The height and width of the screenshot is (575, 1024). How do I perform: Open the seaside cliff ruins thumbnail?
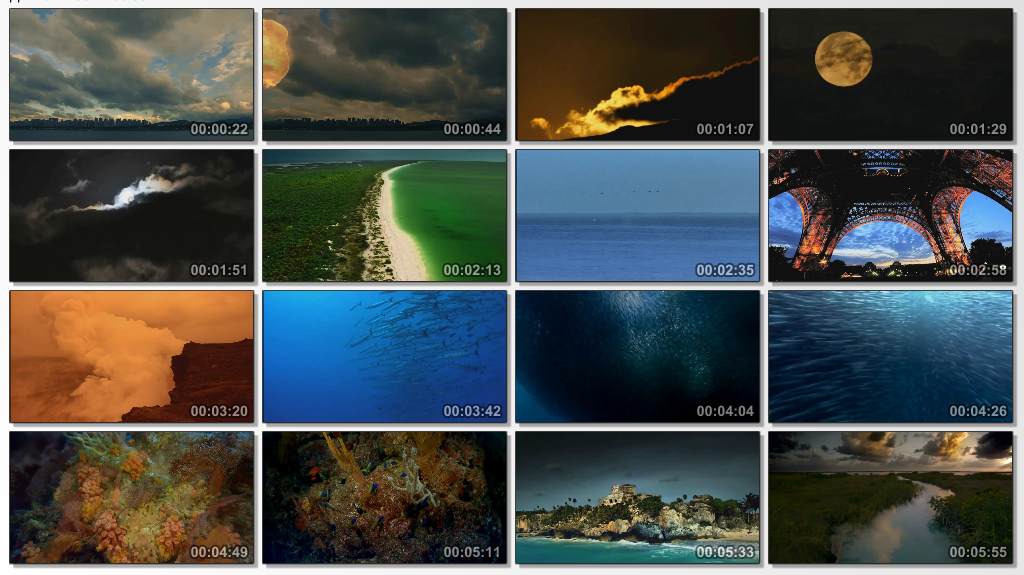point(637,497)
